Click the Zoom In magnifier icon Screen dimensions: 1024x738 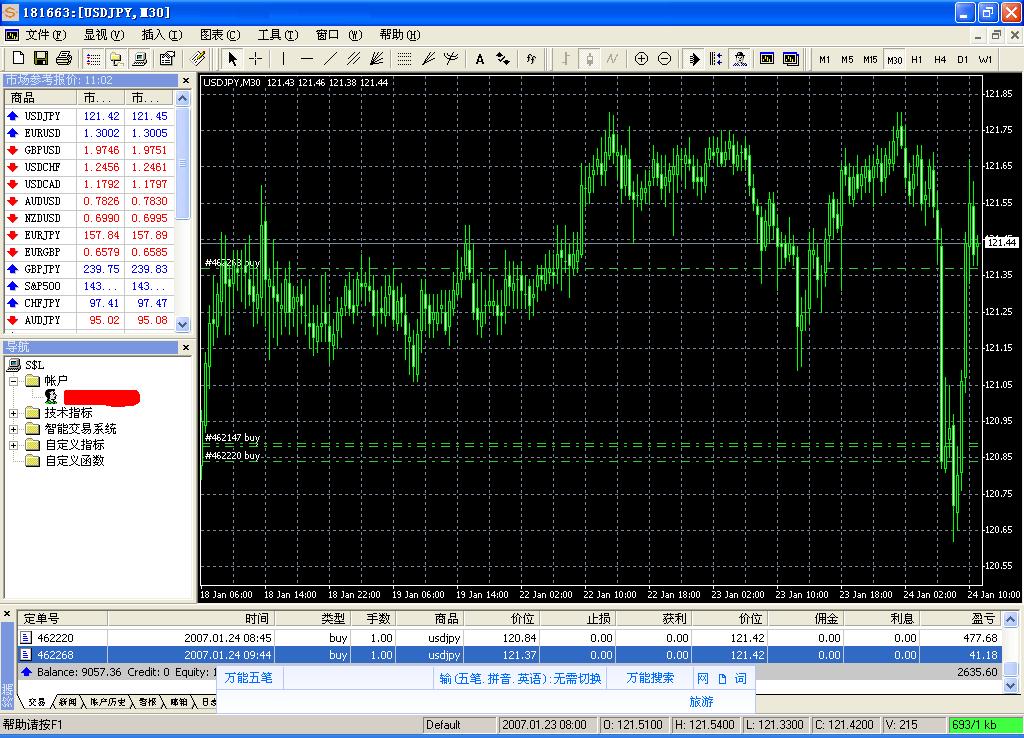[641, 59]
